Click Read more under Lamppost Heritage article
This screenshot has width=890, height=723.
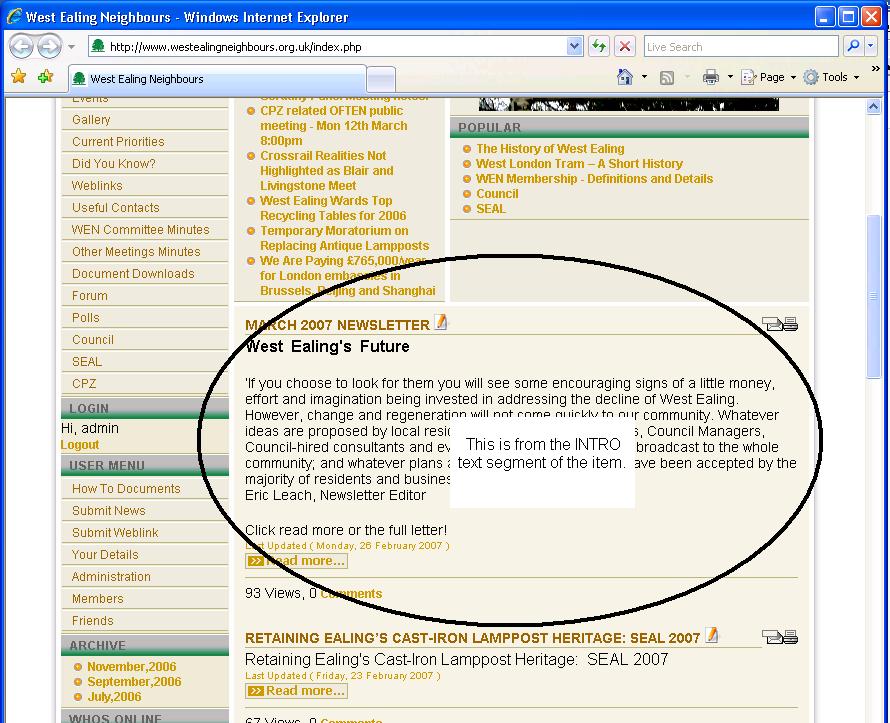pos(296,691)
